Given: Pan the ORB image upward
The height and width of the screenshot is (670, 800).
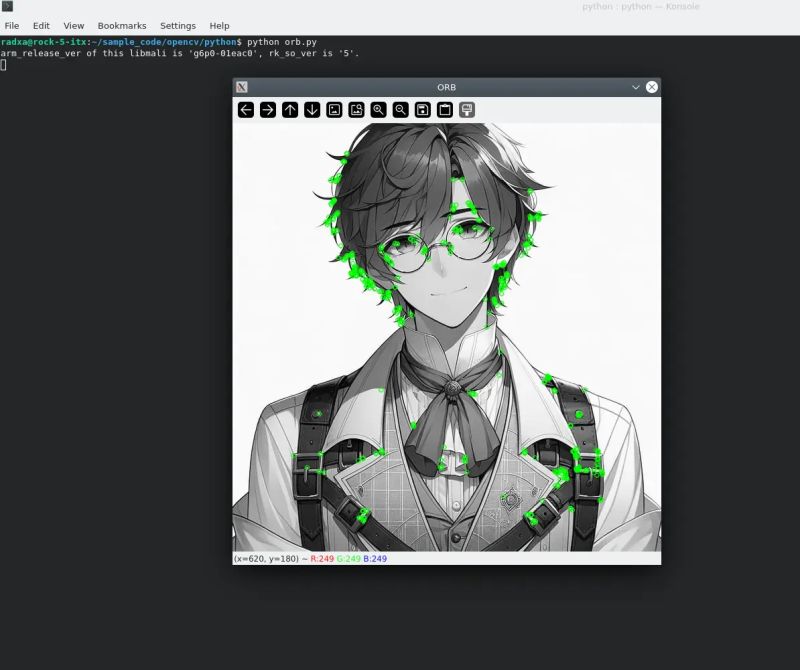Looking at the screenshot, I should [291, 110].
